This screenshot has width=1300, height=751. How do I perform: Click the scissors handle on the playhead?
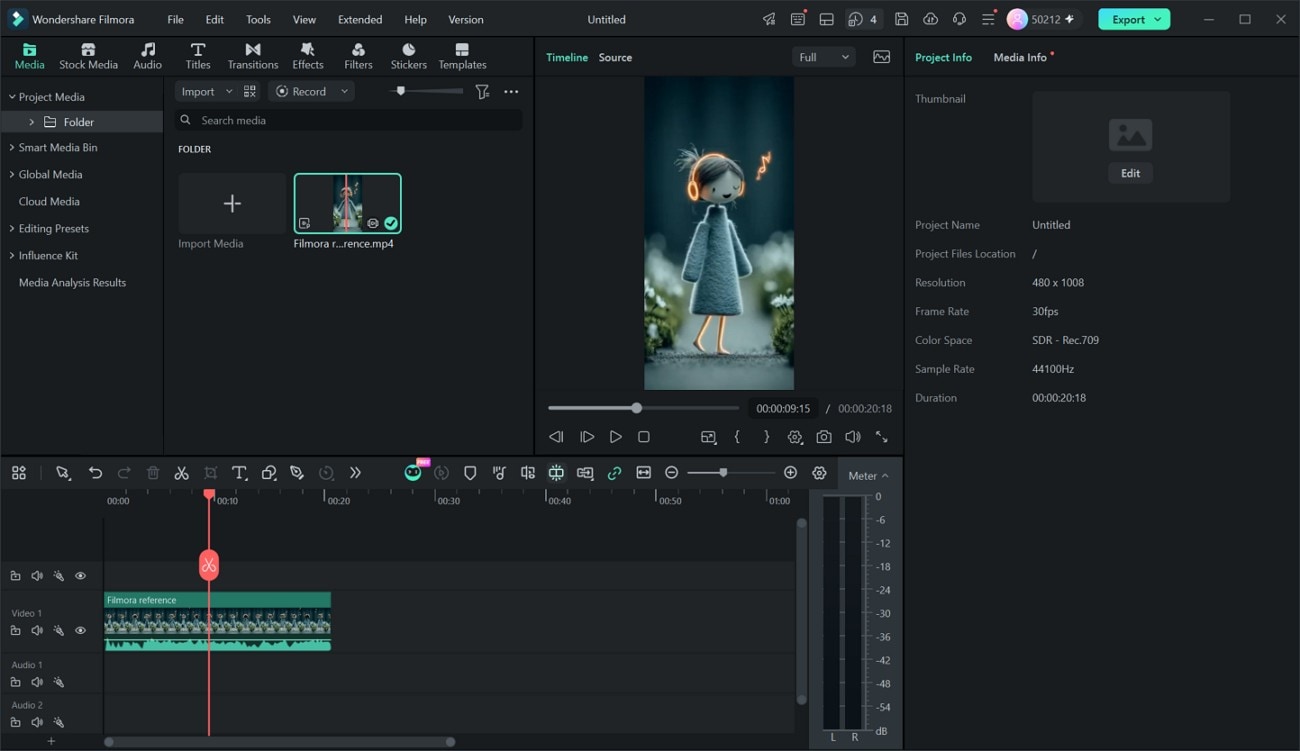[x=208, y=565]
